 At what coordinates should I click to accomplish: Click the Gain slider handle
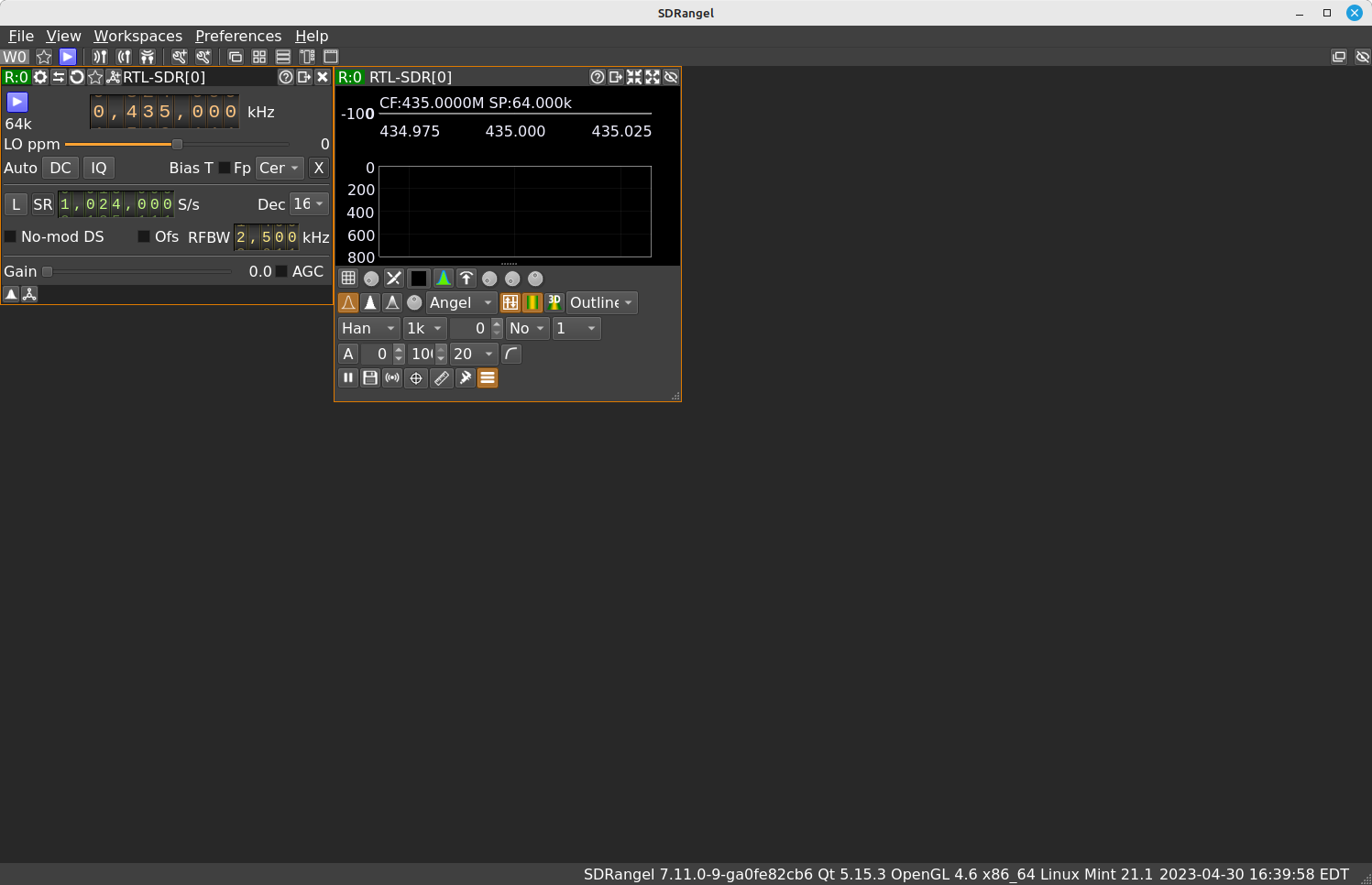point(47,271)
